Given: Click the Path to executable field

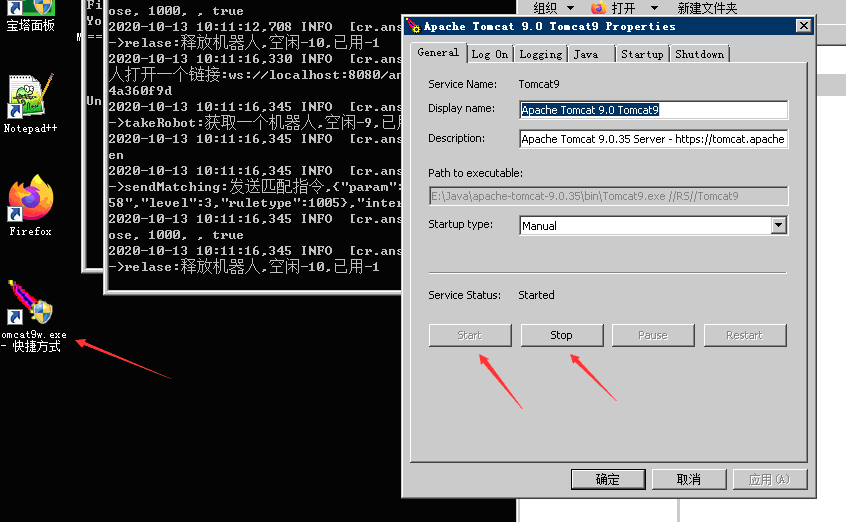Looking at the screenshot, I should [609, 196].
